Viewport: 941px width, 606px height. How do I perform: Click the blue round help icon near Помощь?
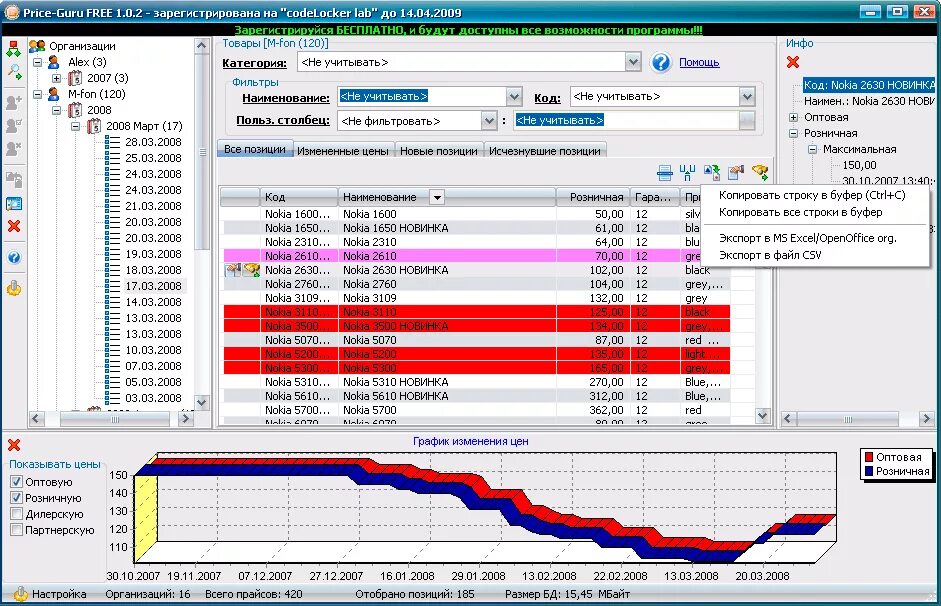661,62
